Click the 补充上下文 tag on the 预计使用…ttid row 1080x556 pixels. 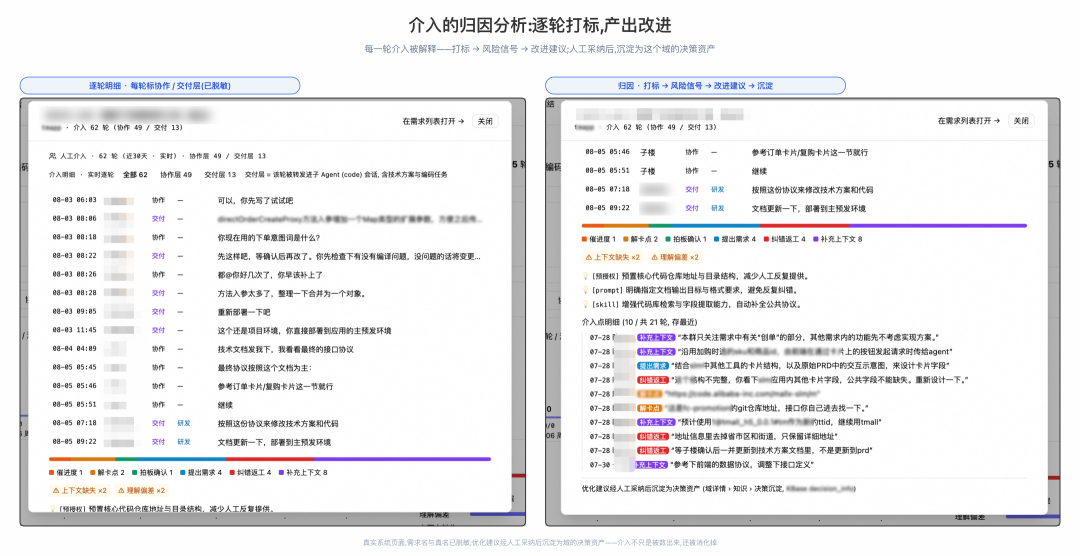[656, 422]
